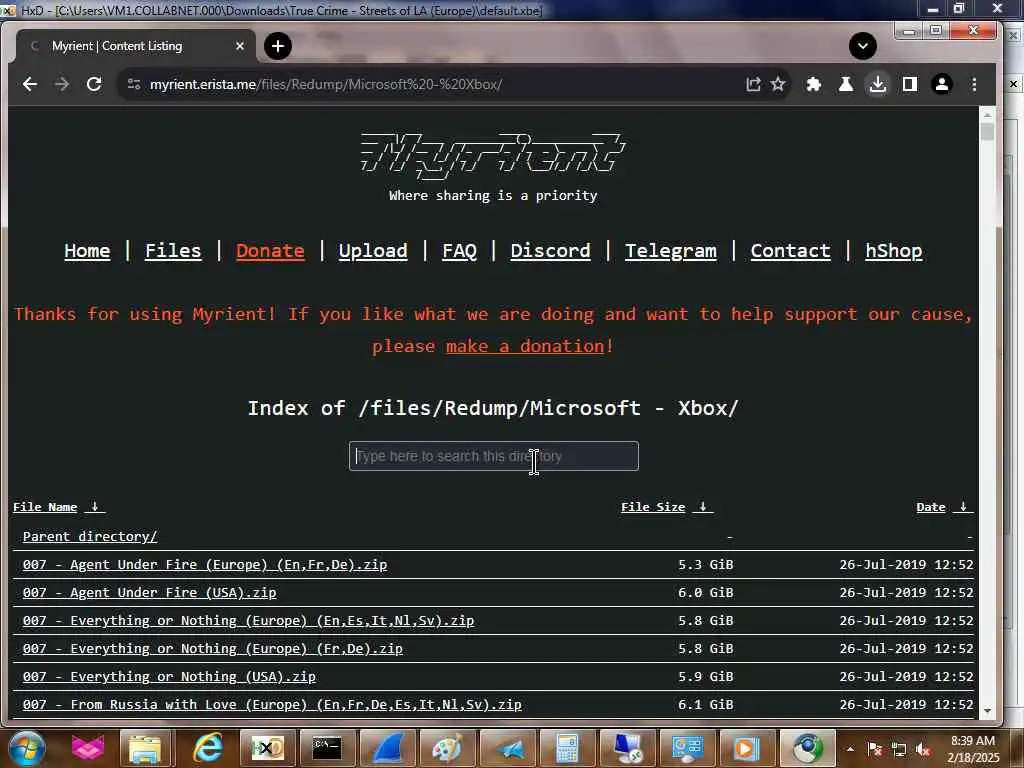The height and width of the screenshot is (768, 1024).
Task: Open the FAQ navigation link
Action: coord(459,251)
